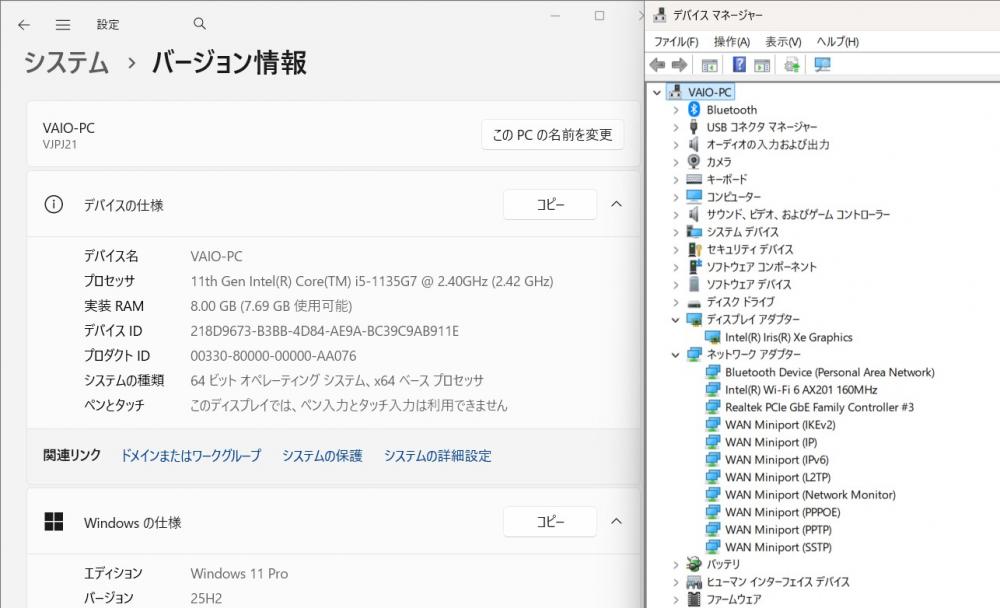Select WAN Miniport (PPPOE) entry

(x=783, y=512)
